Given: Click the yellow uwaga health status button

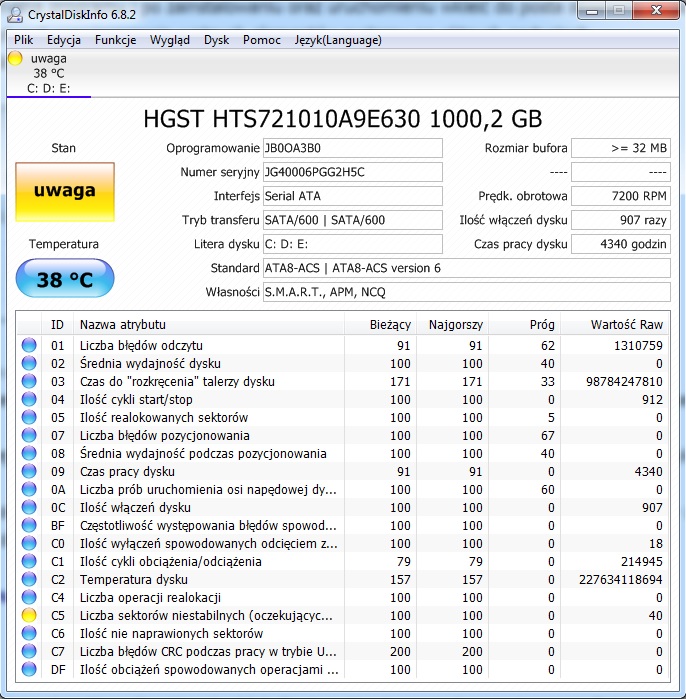Looking at the screenshot, I should coord(65,192).
